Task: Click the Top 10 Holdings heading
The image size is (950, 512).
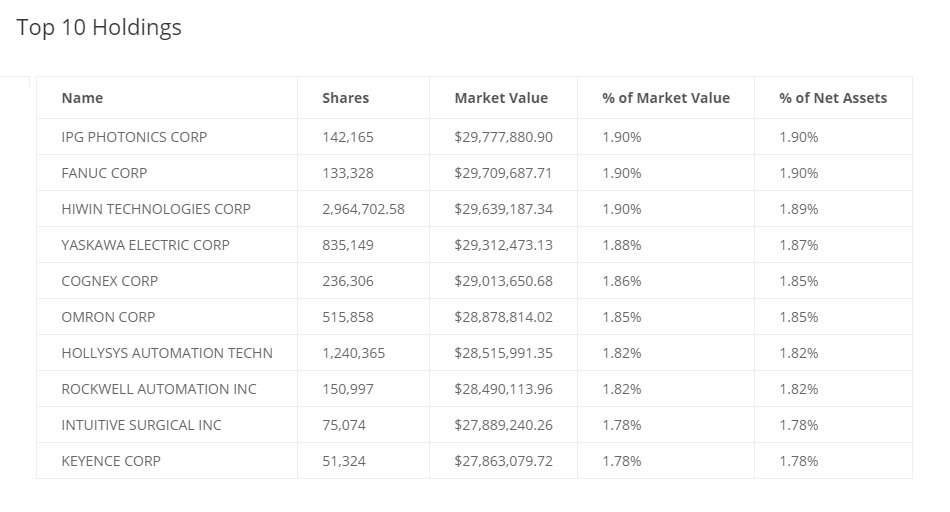Action: point(99,28)
